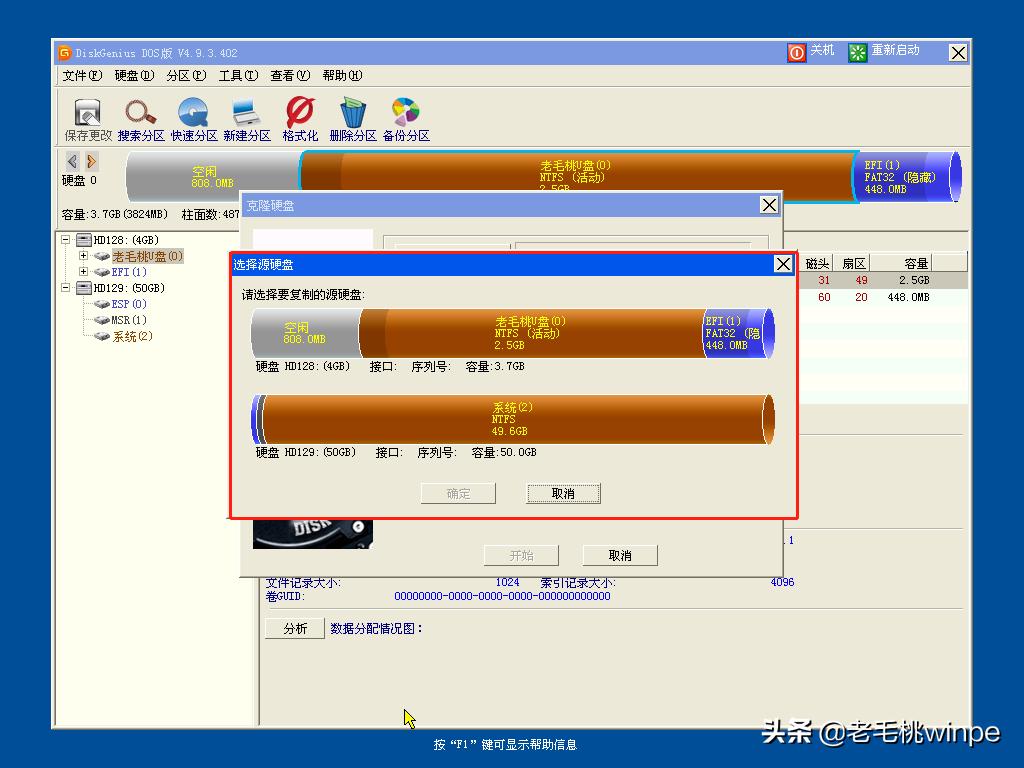Click the 关机 (Shutdown) icon in title bar
This screenshot has height=768, width=1024.
(x=798, y=51)
